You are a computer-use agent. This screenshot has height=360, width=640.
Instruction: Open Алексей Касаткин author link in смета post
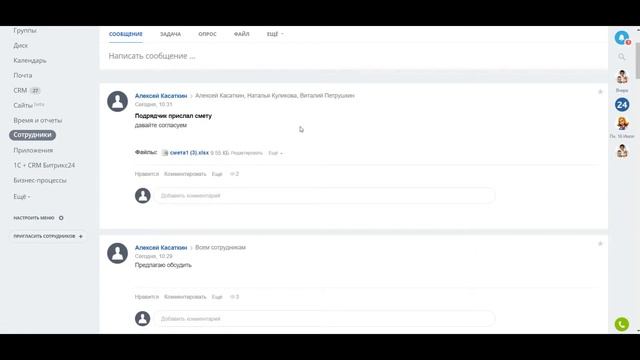click(x=161, y=96)
